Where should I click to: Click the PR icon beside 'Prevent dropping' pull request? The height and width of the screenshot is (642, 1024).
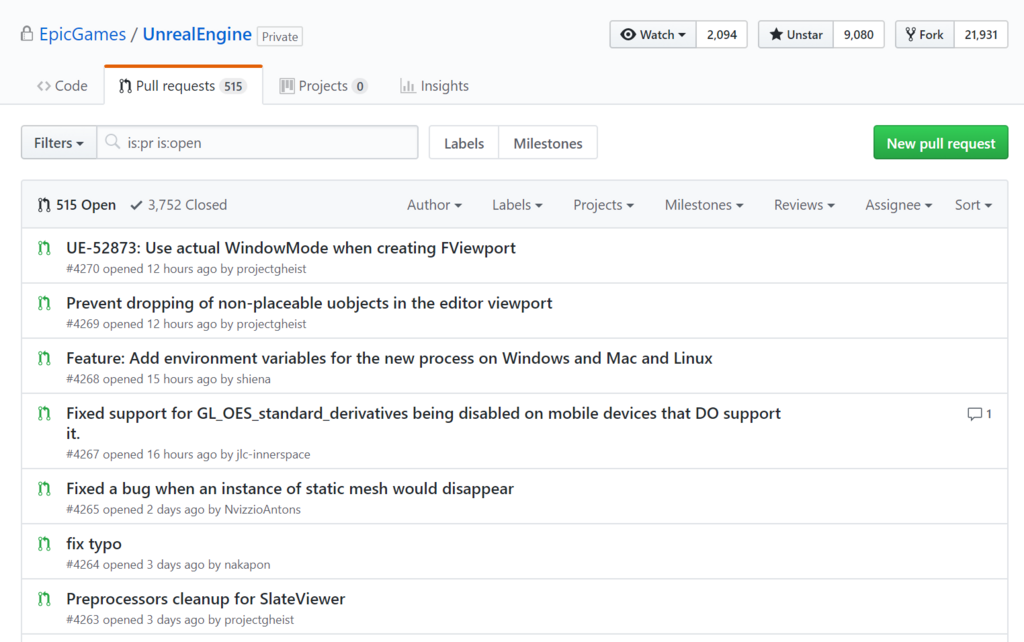click(44, 303)
